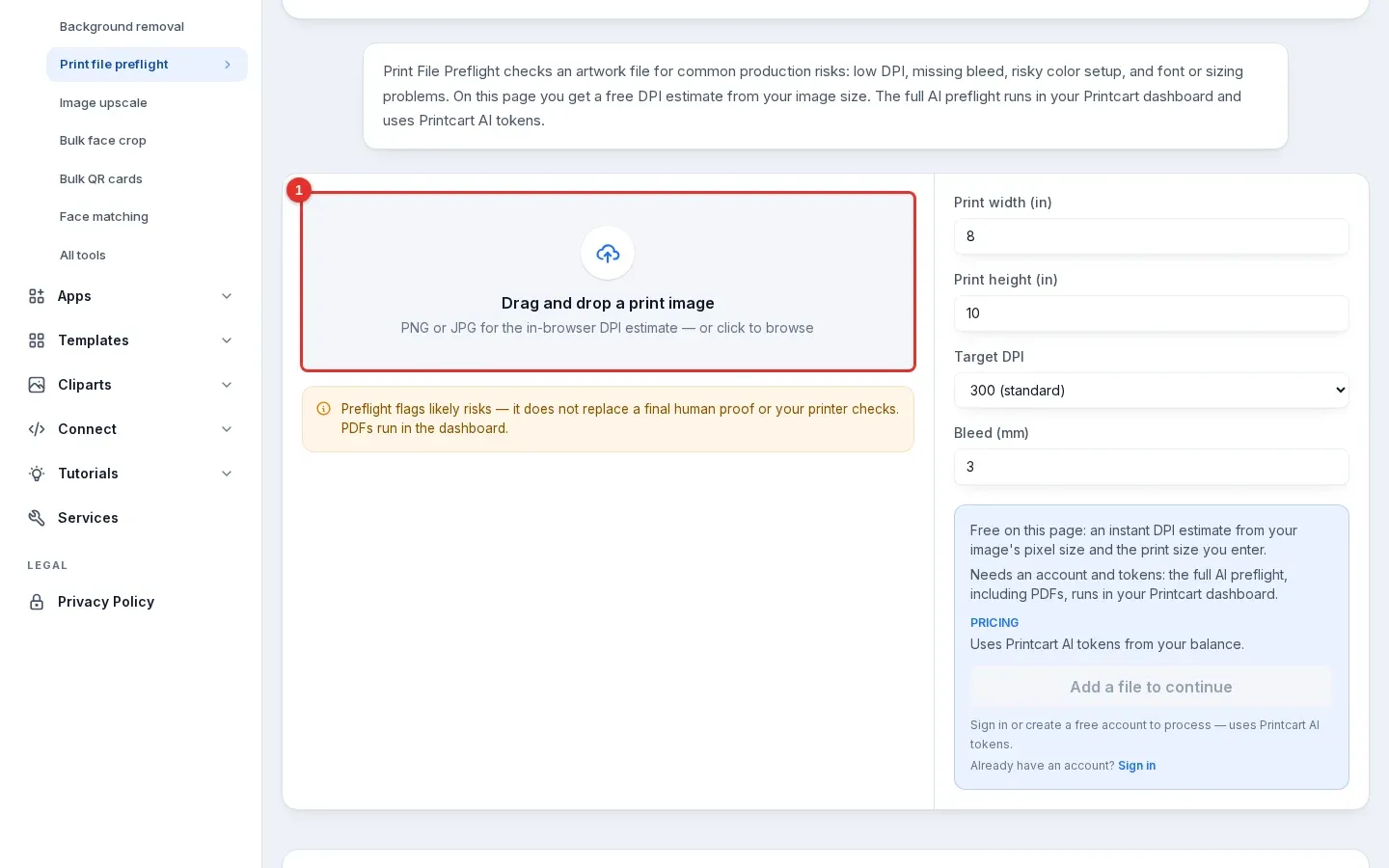The image size is (1389, 868).
Task: Click Add a file to continue button
Action: coord(1151,687)
